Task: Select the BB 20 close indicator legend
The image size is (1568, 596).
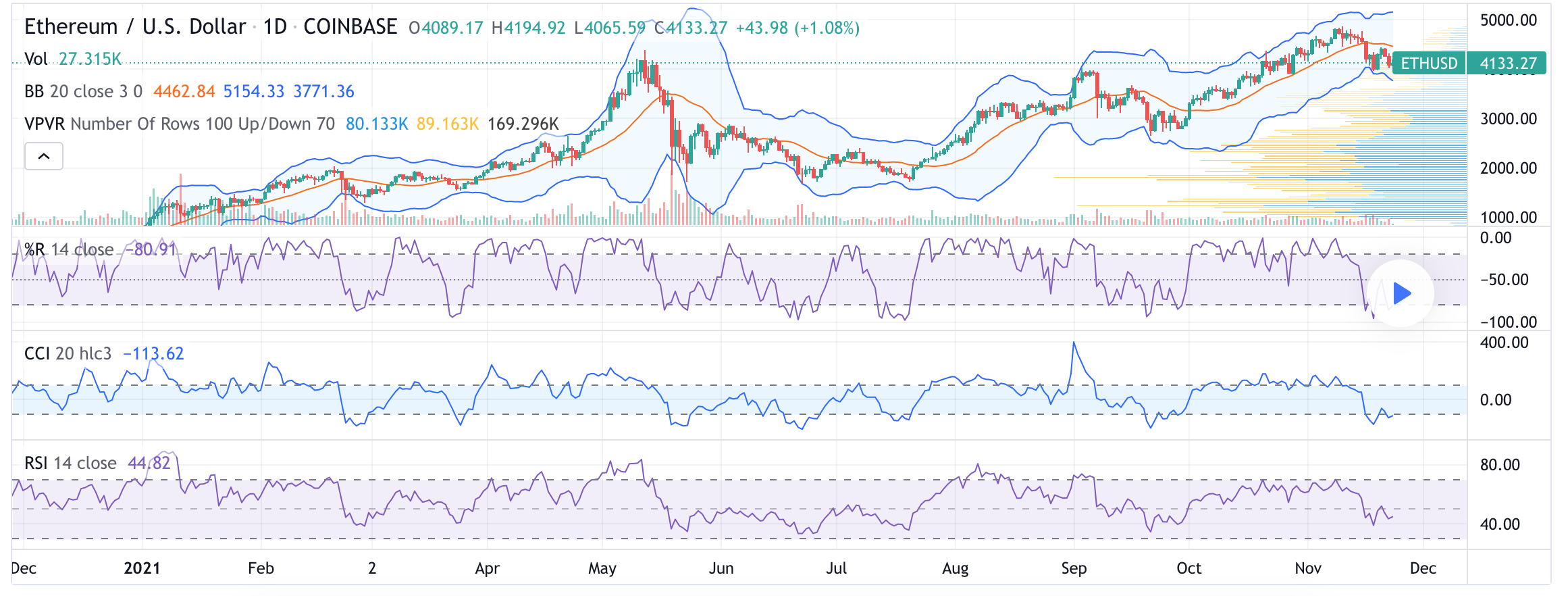Action: 83,92
